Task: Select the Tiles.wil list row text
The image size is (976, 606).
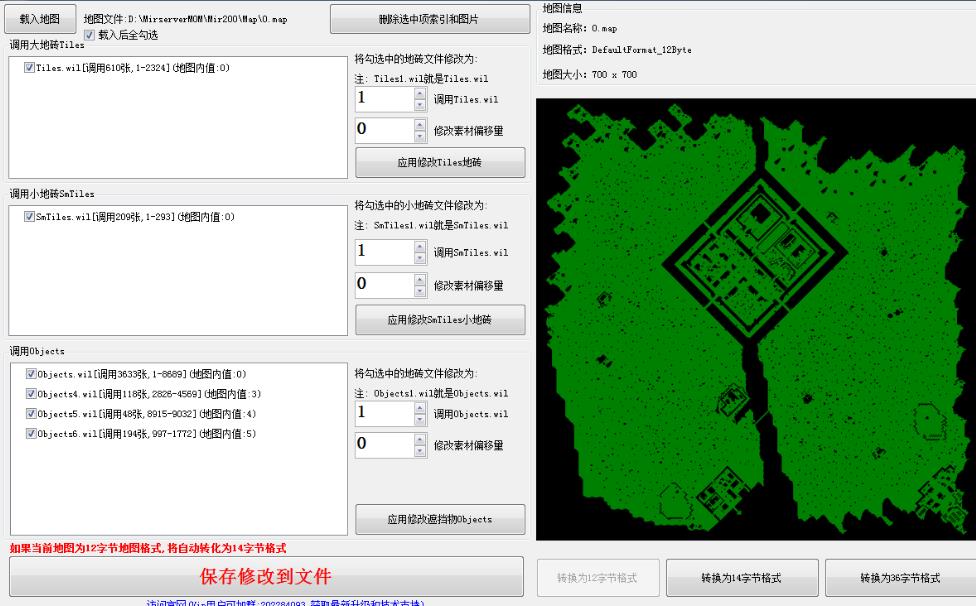Action: point(133,67)
